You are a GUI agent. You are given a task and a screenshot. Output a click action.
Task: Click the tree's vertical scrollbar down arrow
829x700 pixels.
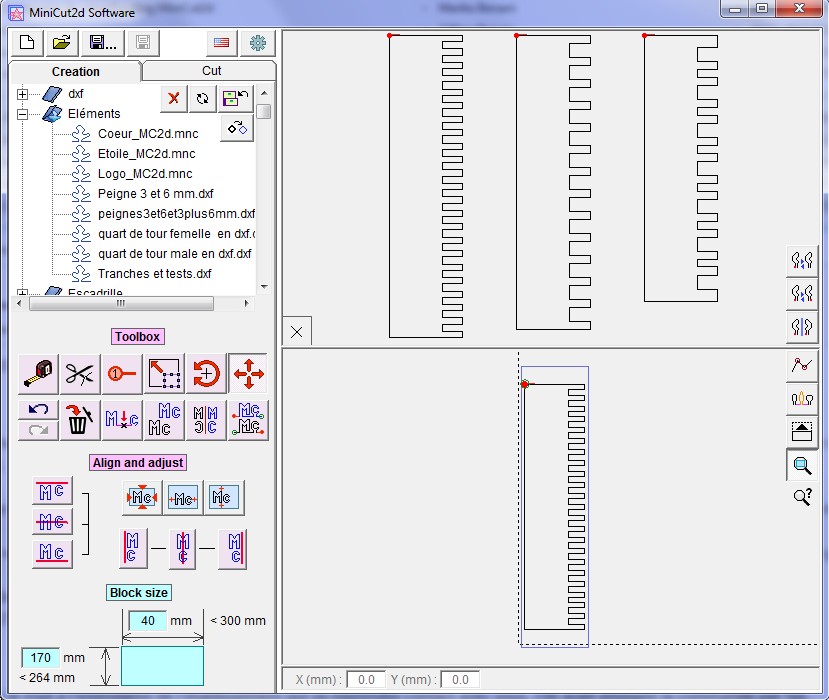tap(264, 287)
